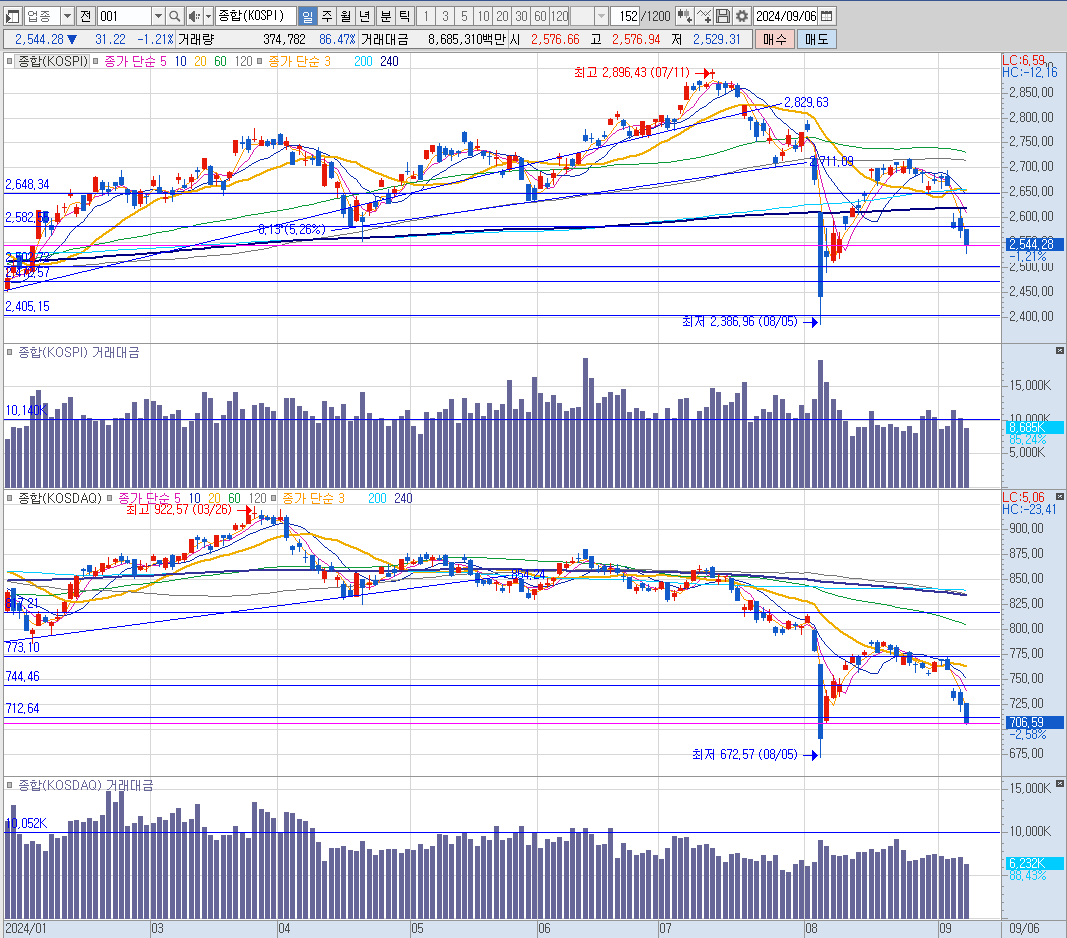
Task: Open the magnifier search icon
Action: pos(174,16)
